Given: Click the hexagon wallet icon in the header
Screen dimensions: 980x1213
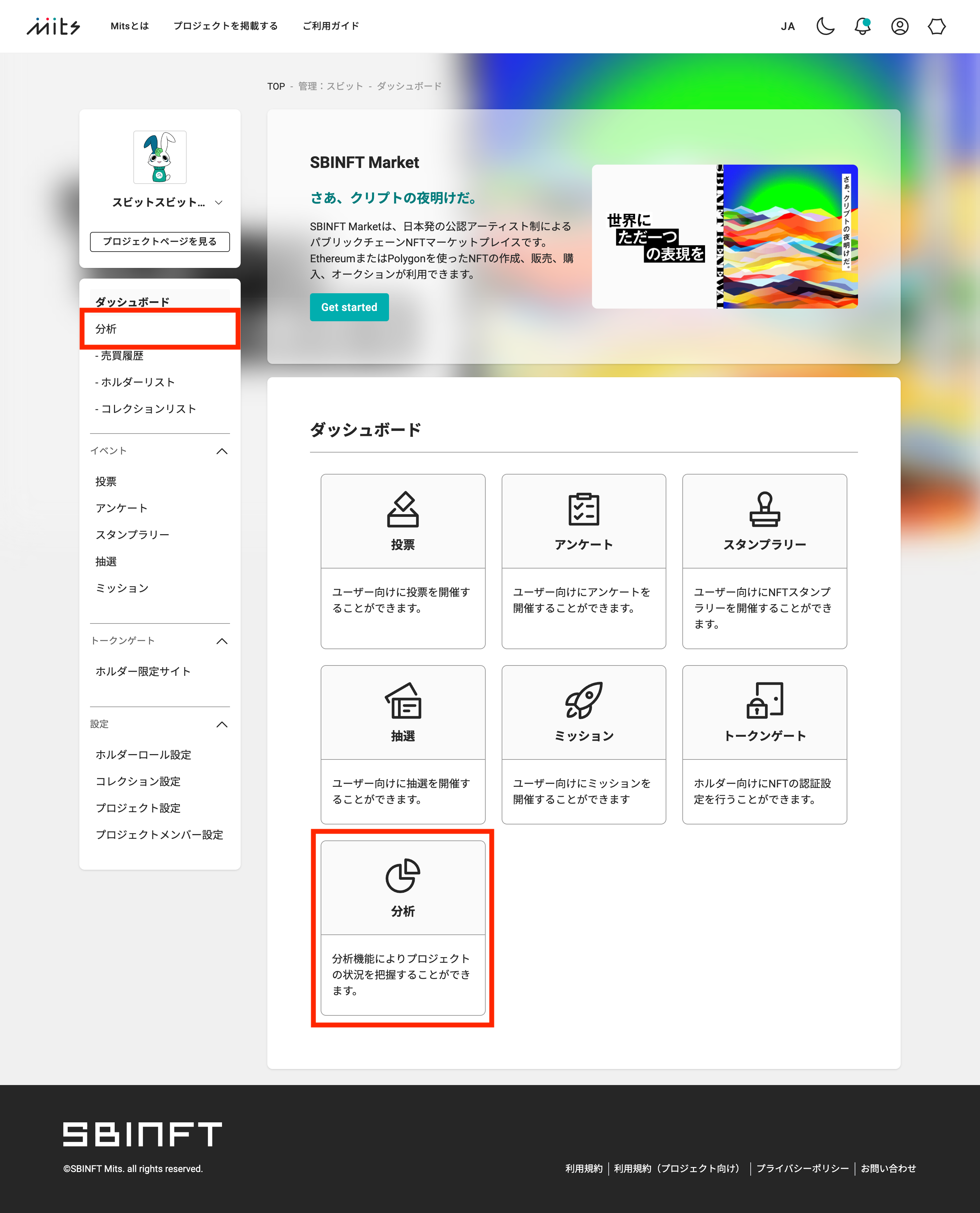Looking at the screenshot, I should coord(937,26).
